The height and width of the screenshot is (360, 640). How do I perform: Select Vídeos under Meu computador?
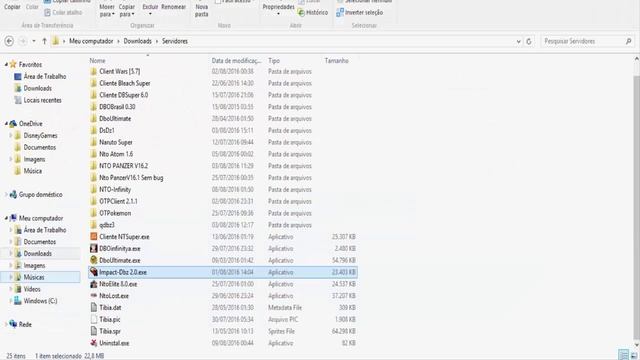31,289
